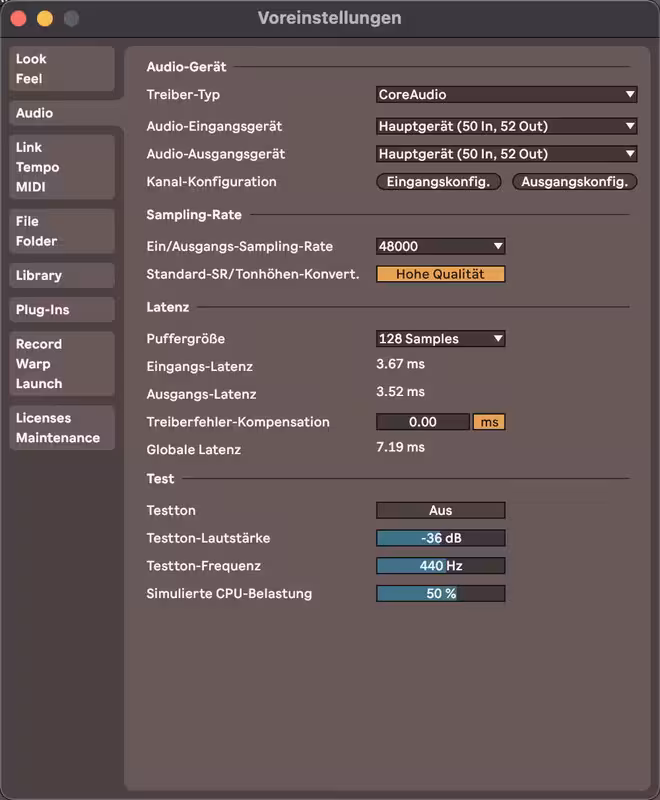Open the Licenses Maintenance tab
660x800 pixels.
[62, 428]
